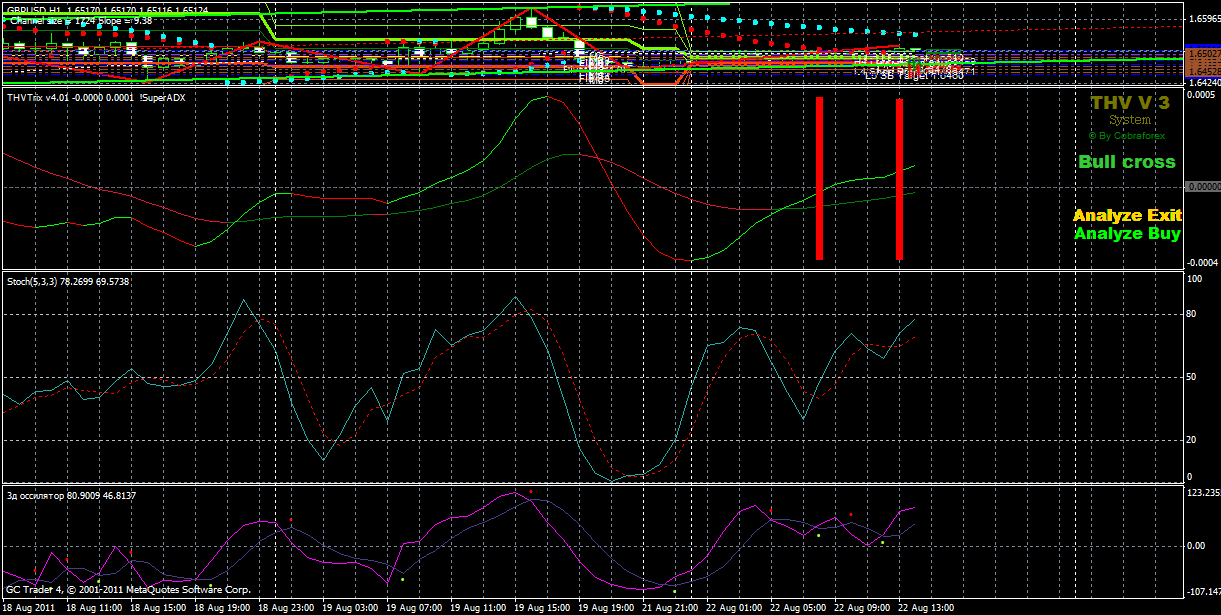1221x615 pixels.
Task: Click the '19 Aug 11:00' time axis label
Action: coord(478,607)
